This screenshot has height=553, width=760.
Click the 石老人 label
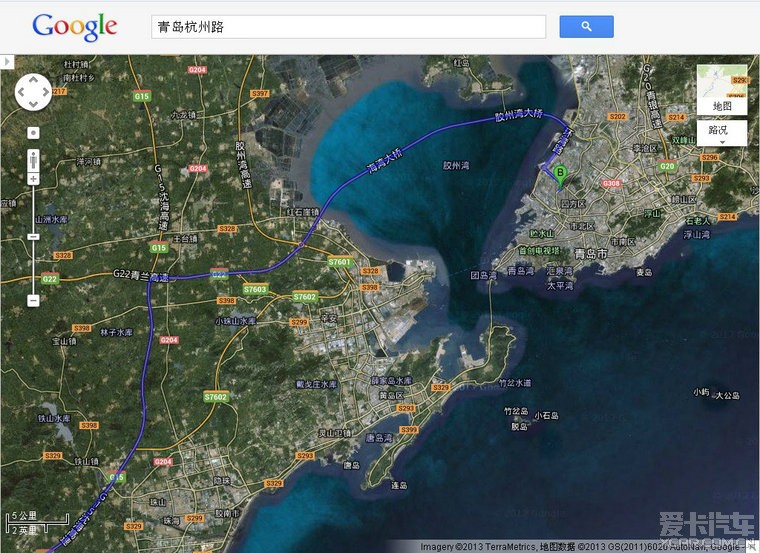(698, 221)
